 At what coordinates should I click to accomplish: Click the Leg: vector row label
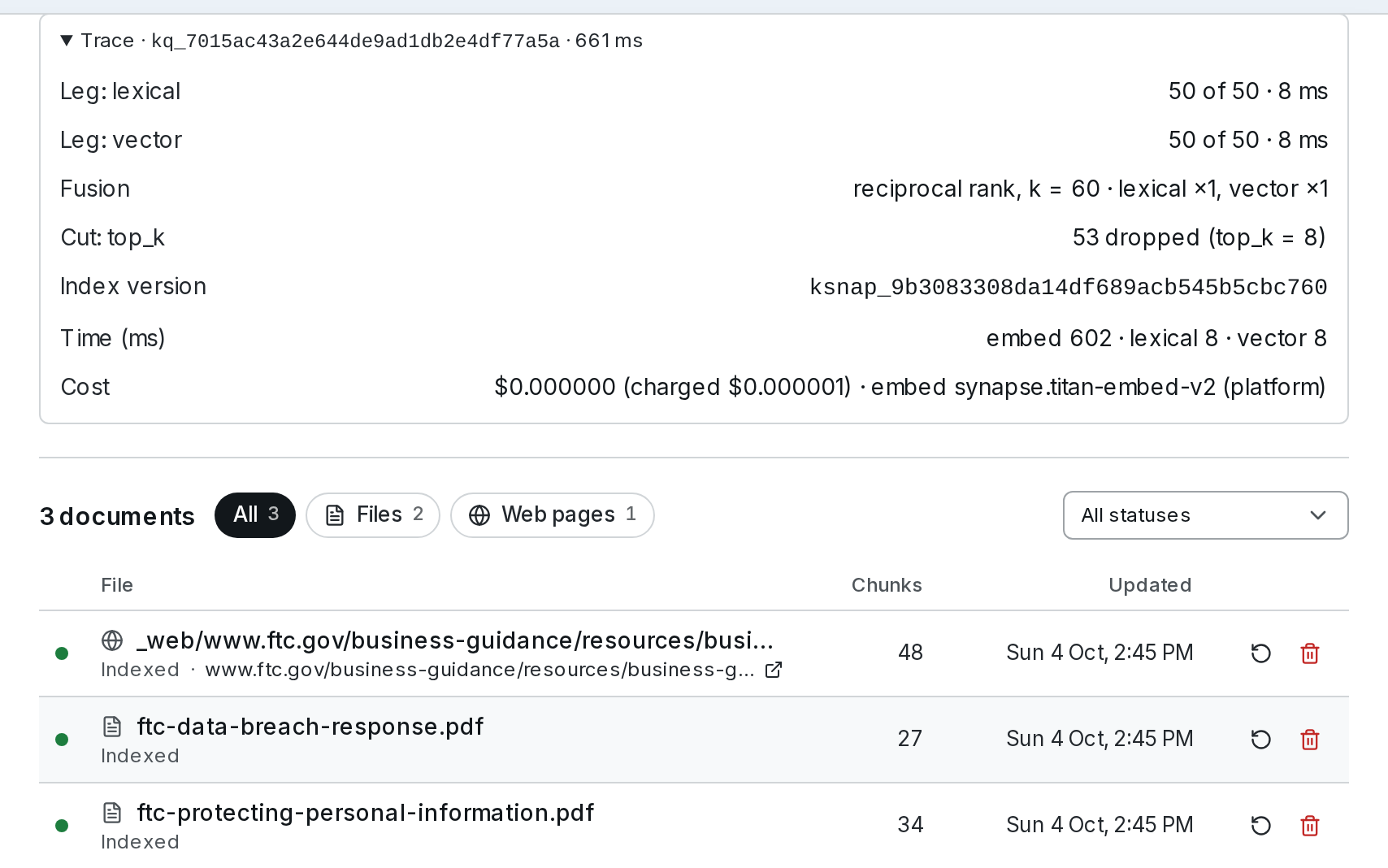[x=121, y=140]
